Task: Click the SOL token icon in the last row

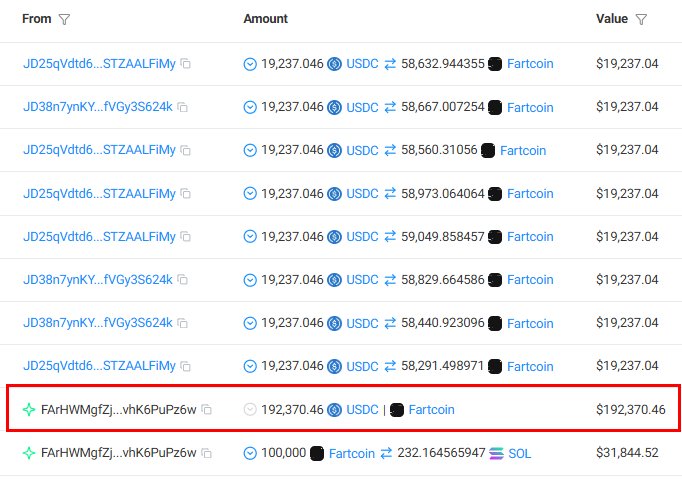Action: click(x=497, y=453)
